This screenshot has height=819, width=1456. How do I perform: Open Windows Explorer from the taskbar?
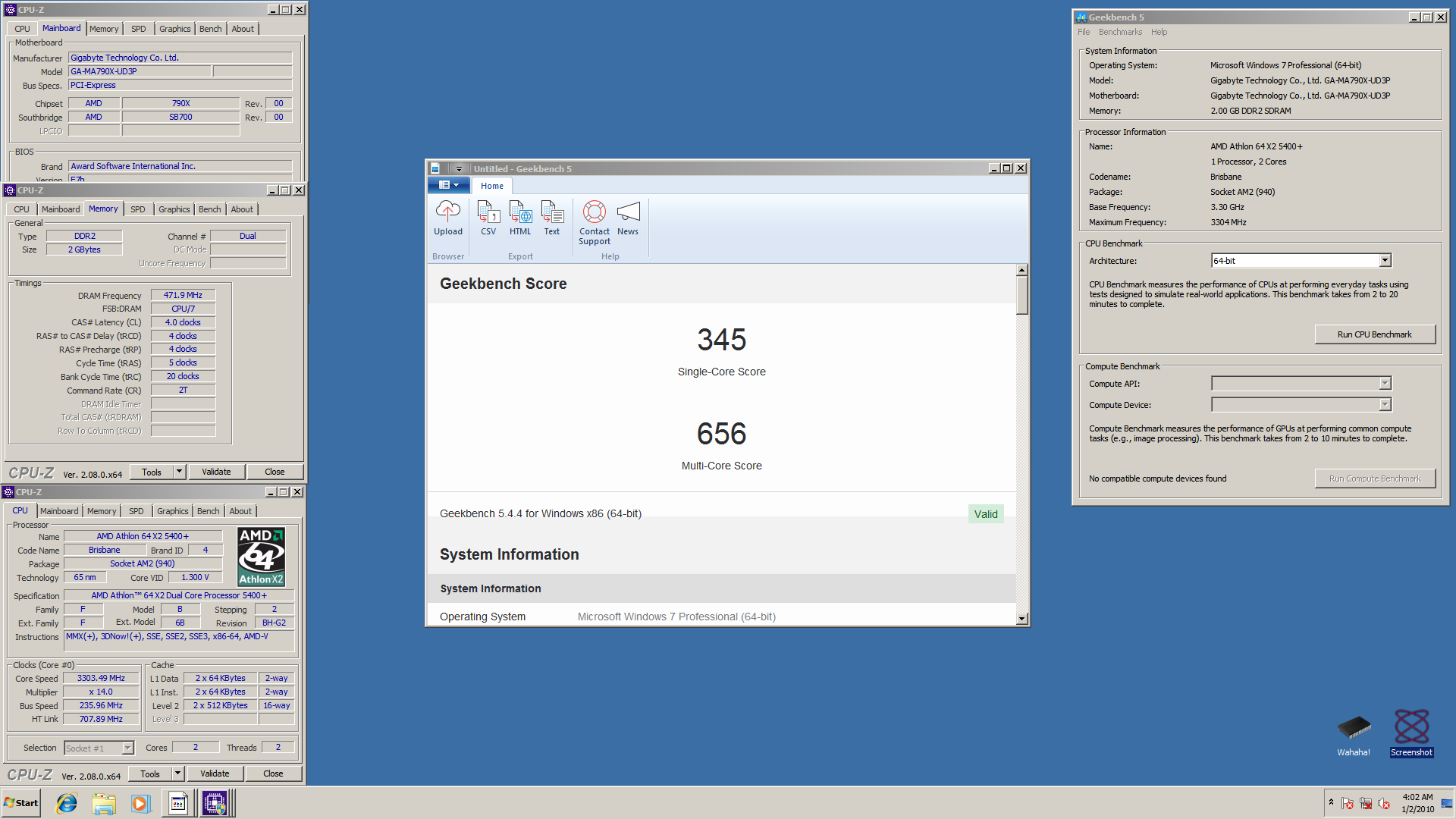click(104, 803)
